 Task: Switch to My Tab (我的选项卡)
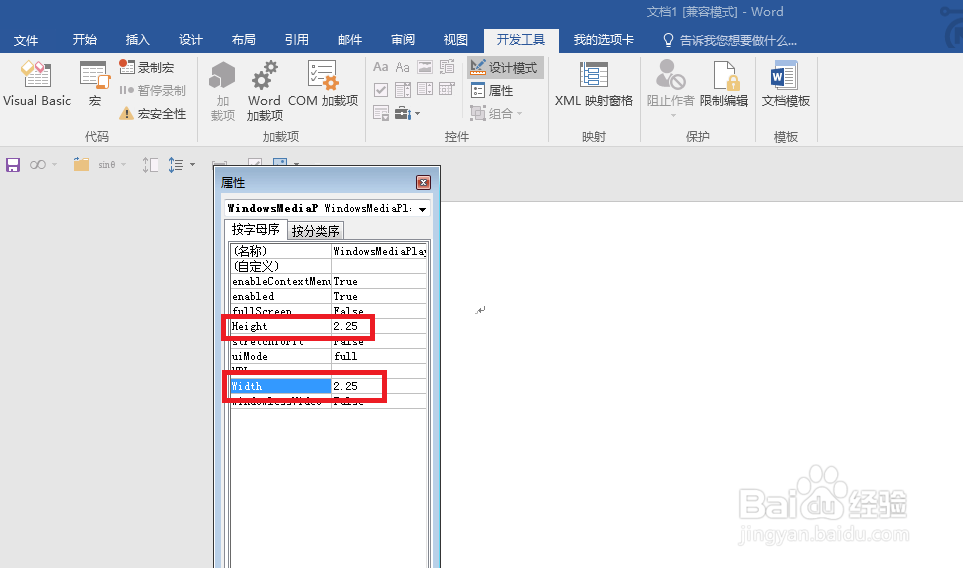click(x=604, y=40)
